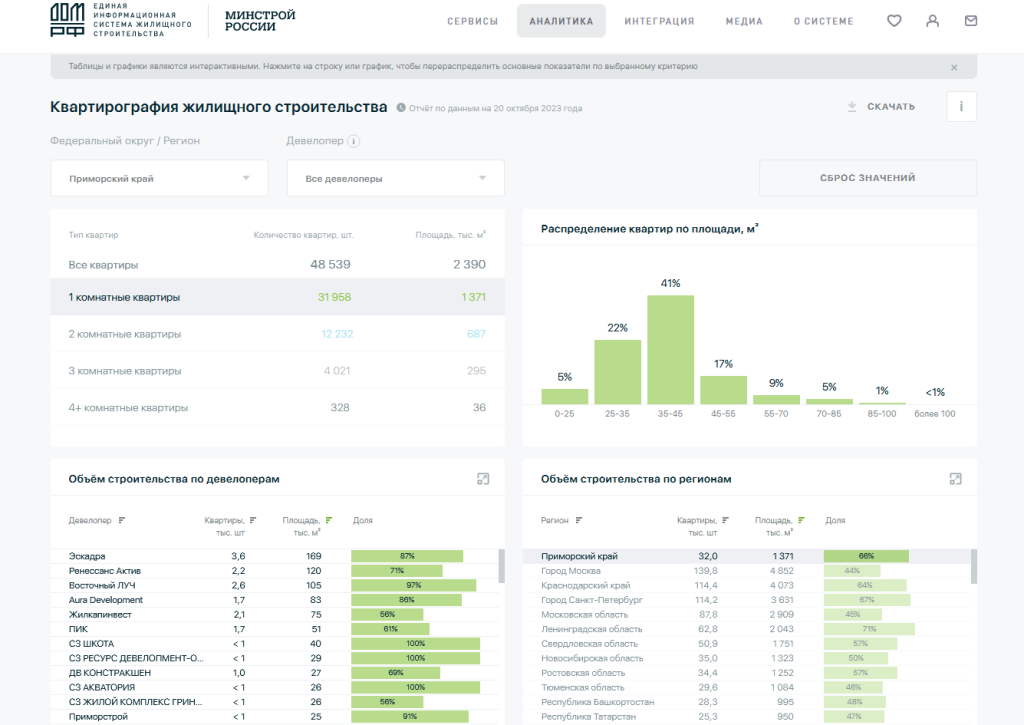
Task: Open the messages envelope icon
Action: click(970, 21)
